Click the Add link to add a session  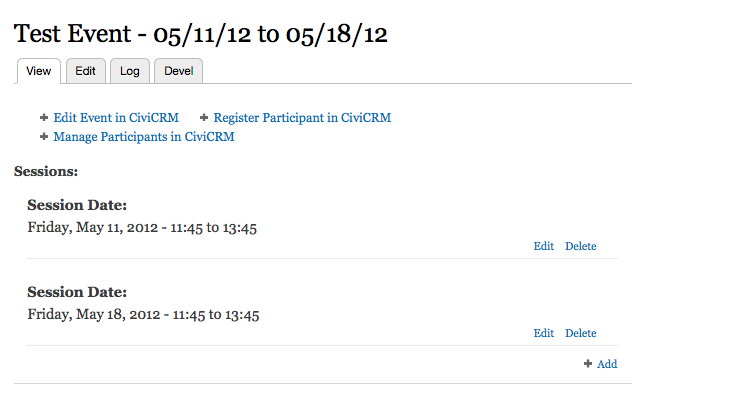607,364
